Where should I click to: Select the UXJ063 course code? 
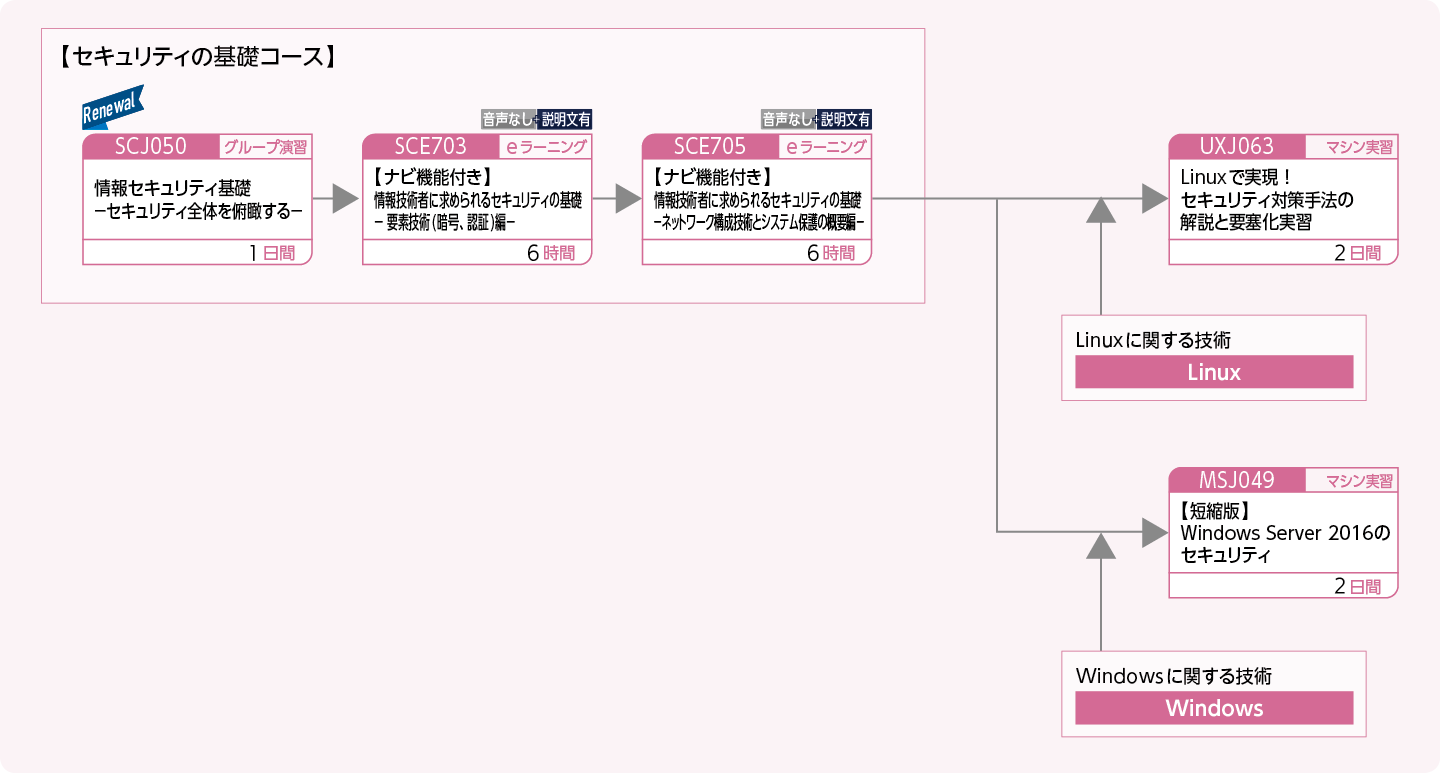pyautogui.click(x=1237, y=146)
